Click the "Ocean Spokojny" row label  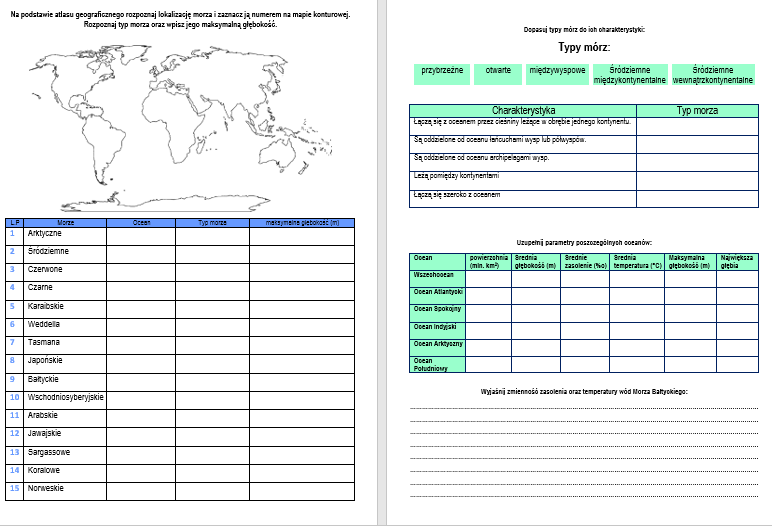[437, 311]
